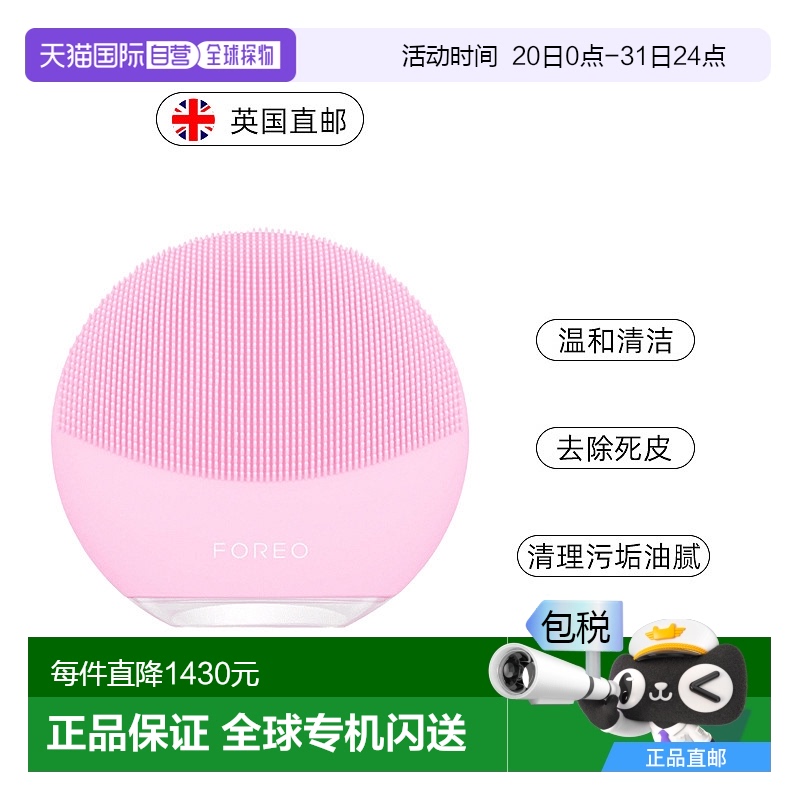Click the 活动时间 date range text
The image size is (800, 800).
pos(563,56)
